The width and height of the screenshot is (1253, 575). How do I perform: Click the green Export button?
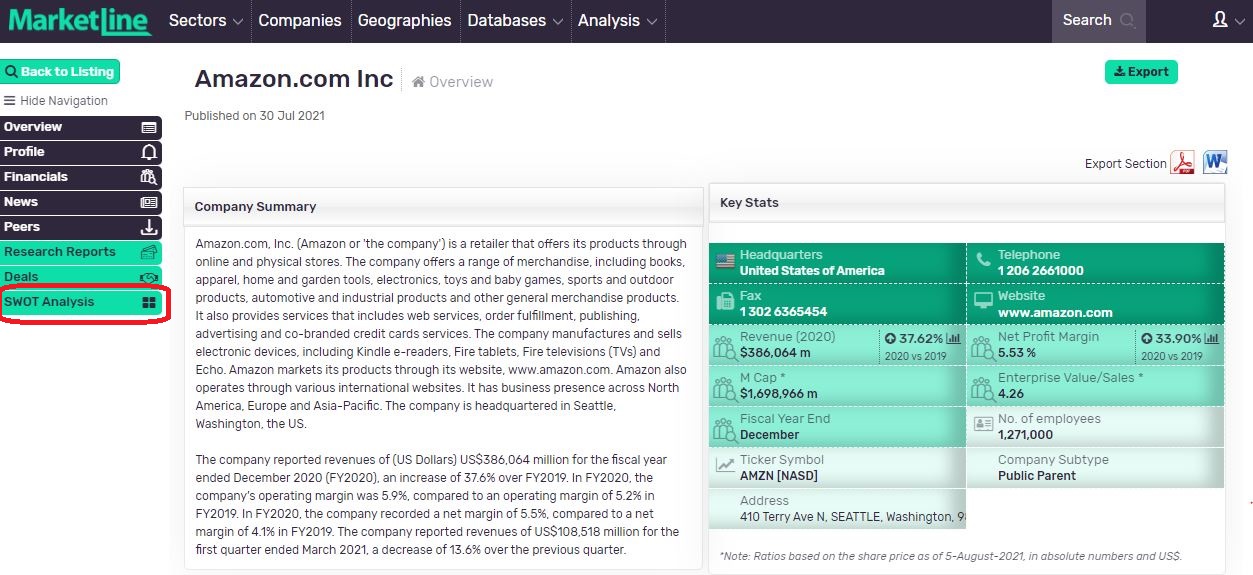(x=1140, y=72)
